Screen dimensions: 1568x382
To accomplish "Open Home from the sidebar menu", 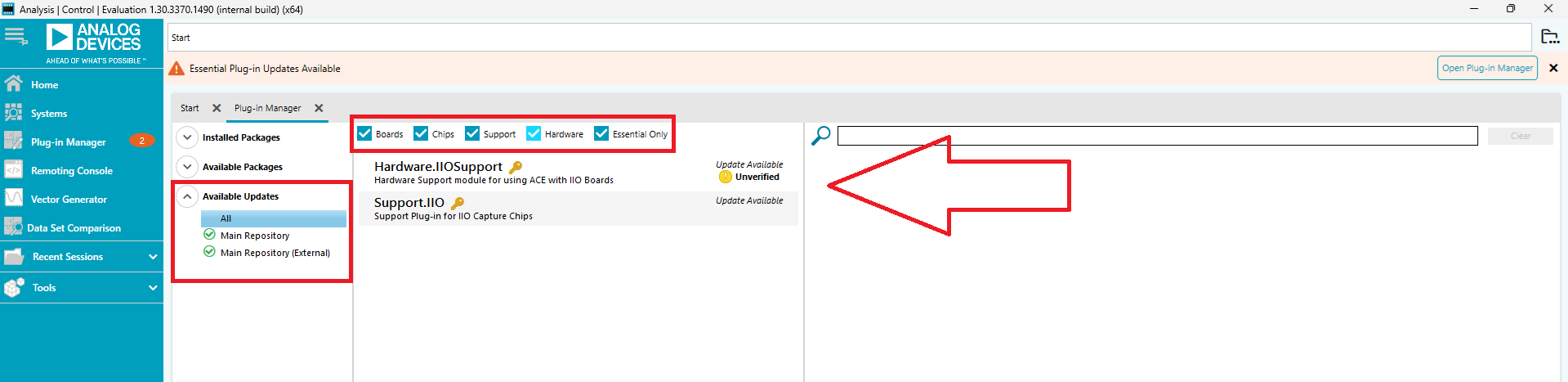I will (44, 85).
